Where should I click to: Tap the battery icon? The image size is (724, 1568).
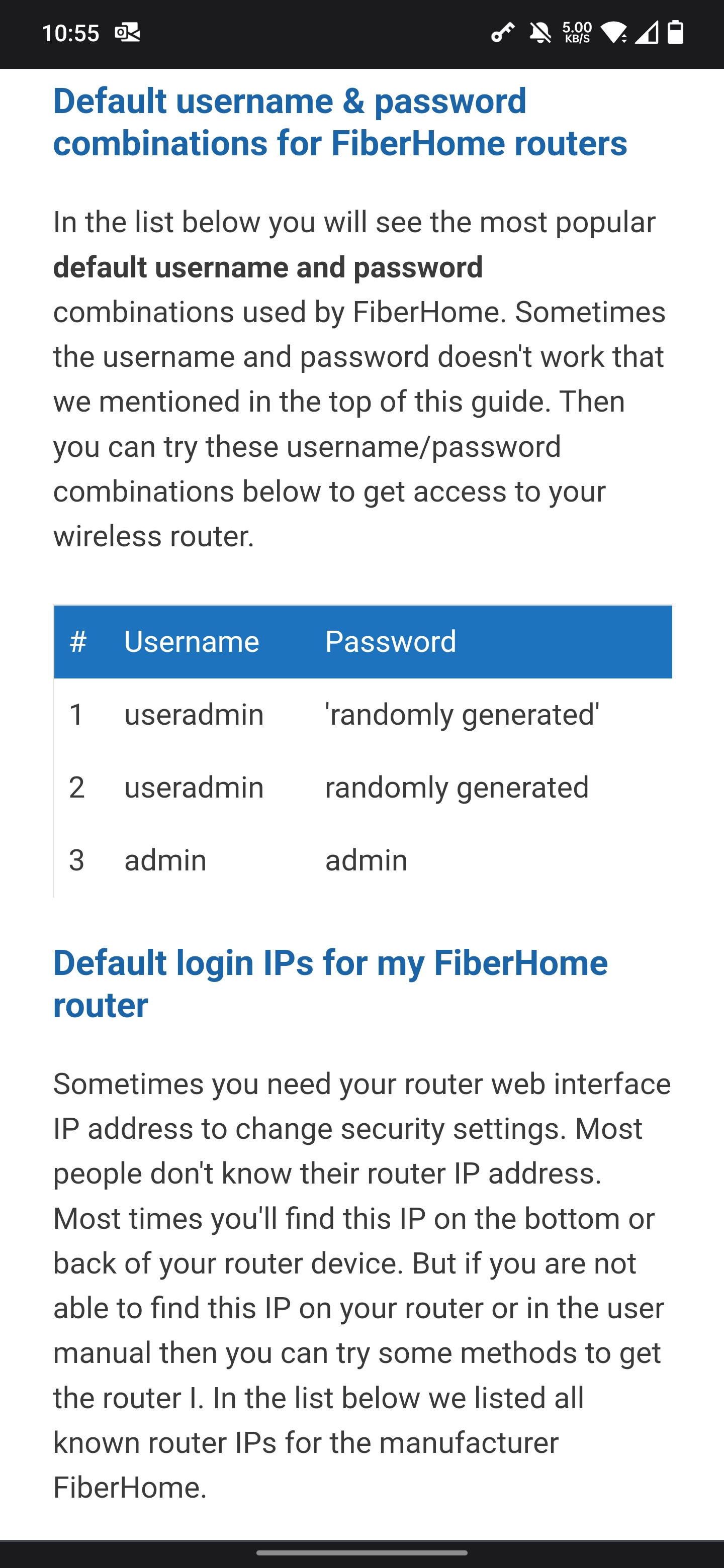click(675, 33)
